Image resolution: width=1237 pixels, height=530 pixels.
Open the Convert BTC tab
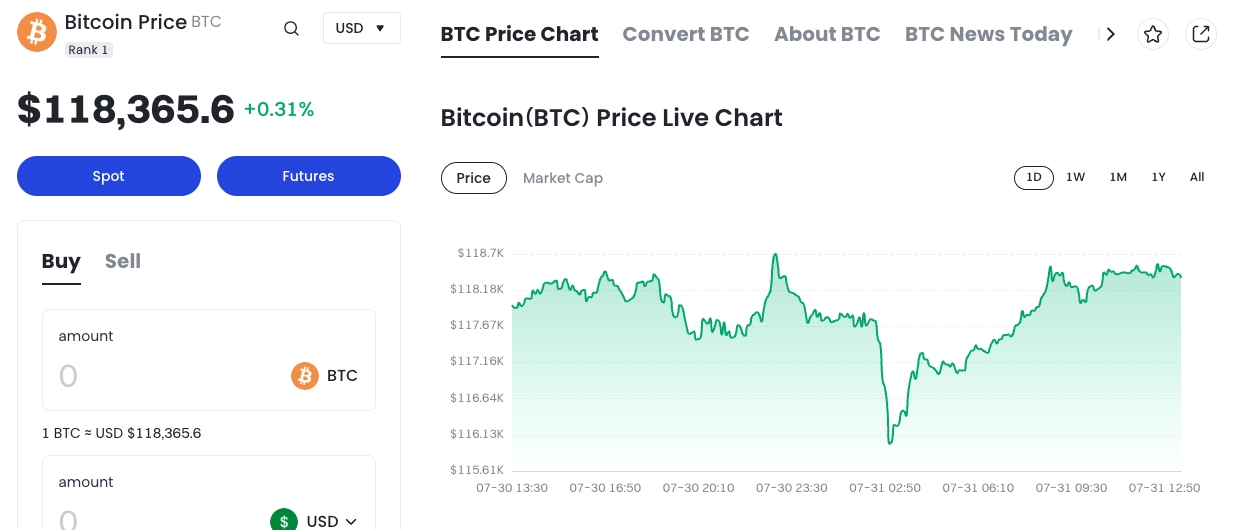point(686,34)
